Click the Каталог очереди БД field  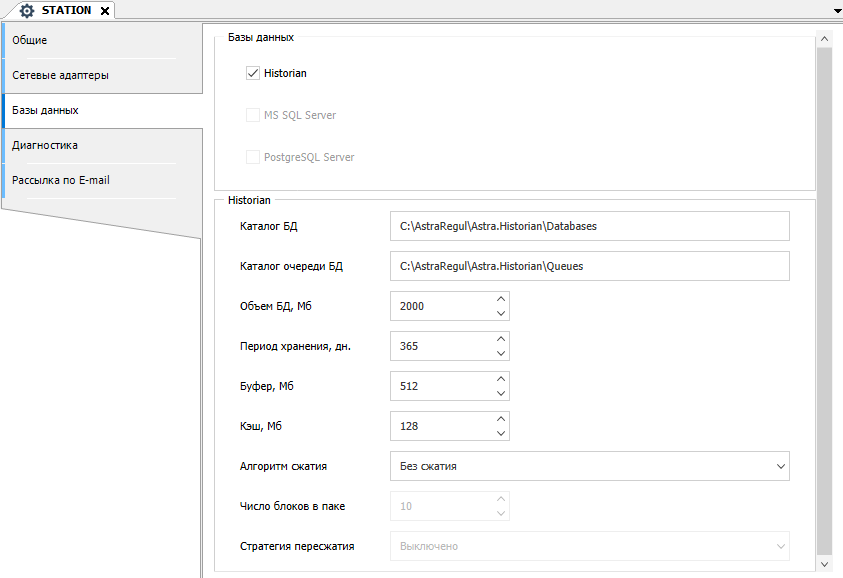(x=588, y=266)
